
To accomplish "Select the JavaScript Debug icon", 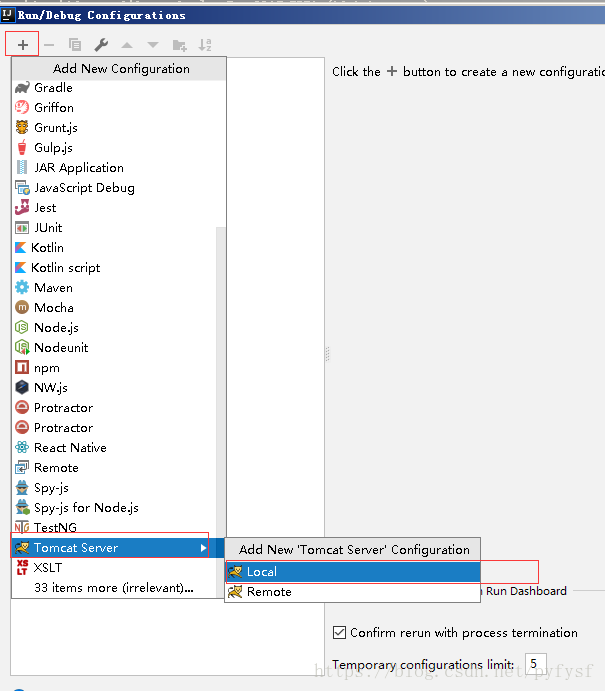I will pyautogui.click(x=22, y=188).
